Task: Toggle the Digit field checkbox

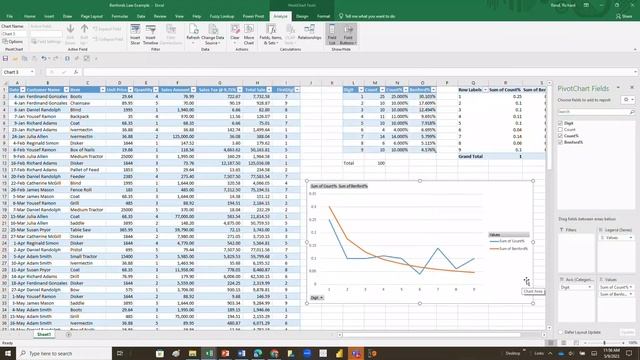Action: (560, 123)
